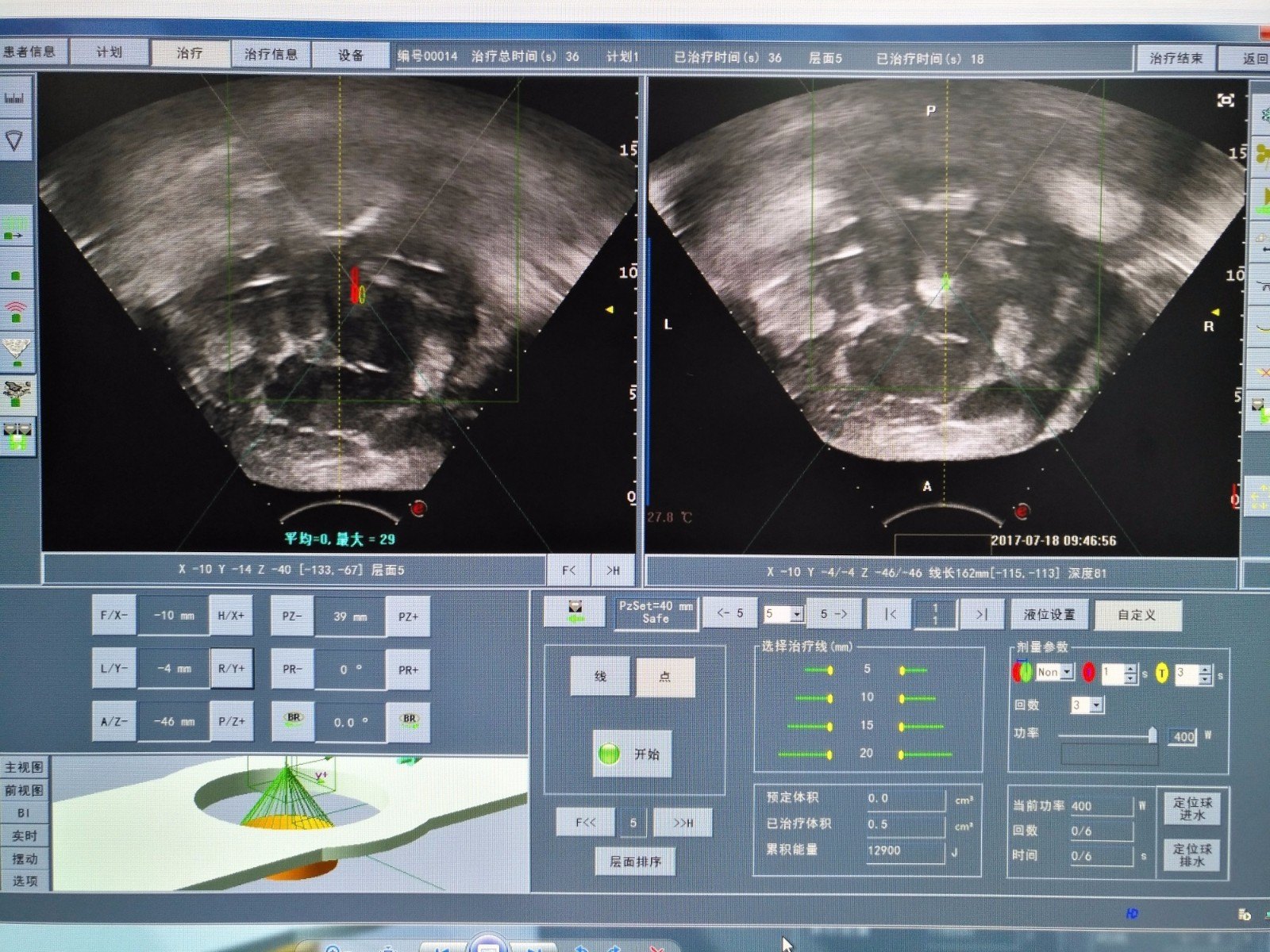Click the green start indicator light
Viewport: 1270px width, 952px height.
pyautogui.click(x=609, y=753)
